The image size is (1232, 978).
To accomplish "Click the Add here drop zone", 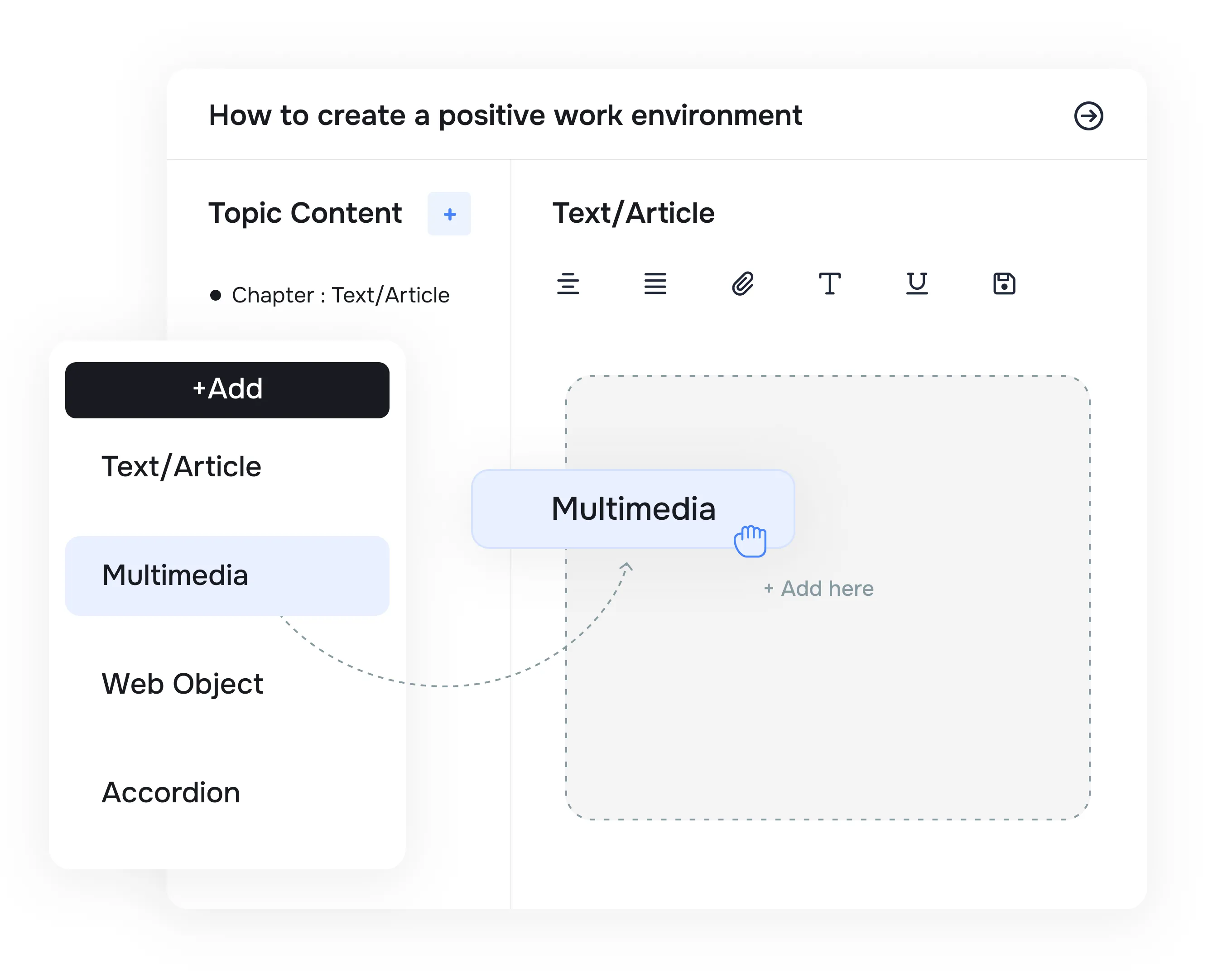I will click(818, 589).
